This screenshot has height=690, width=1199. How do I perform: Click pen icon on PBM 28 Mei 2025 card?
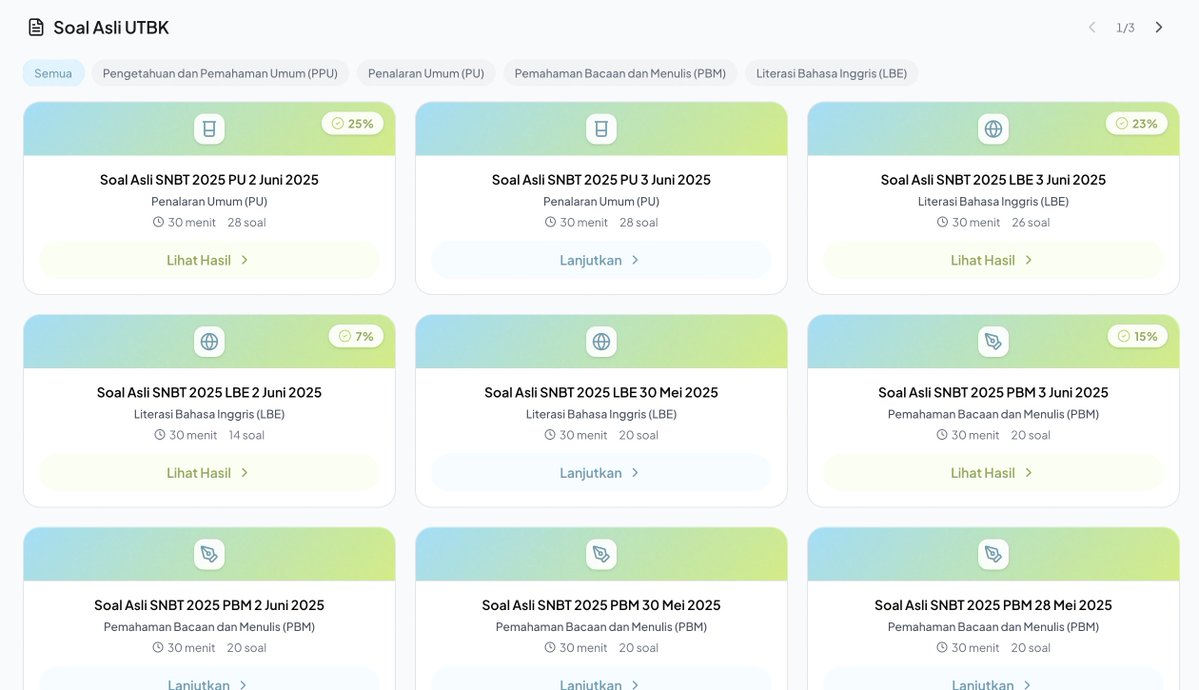pos(993,554)
